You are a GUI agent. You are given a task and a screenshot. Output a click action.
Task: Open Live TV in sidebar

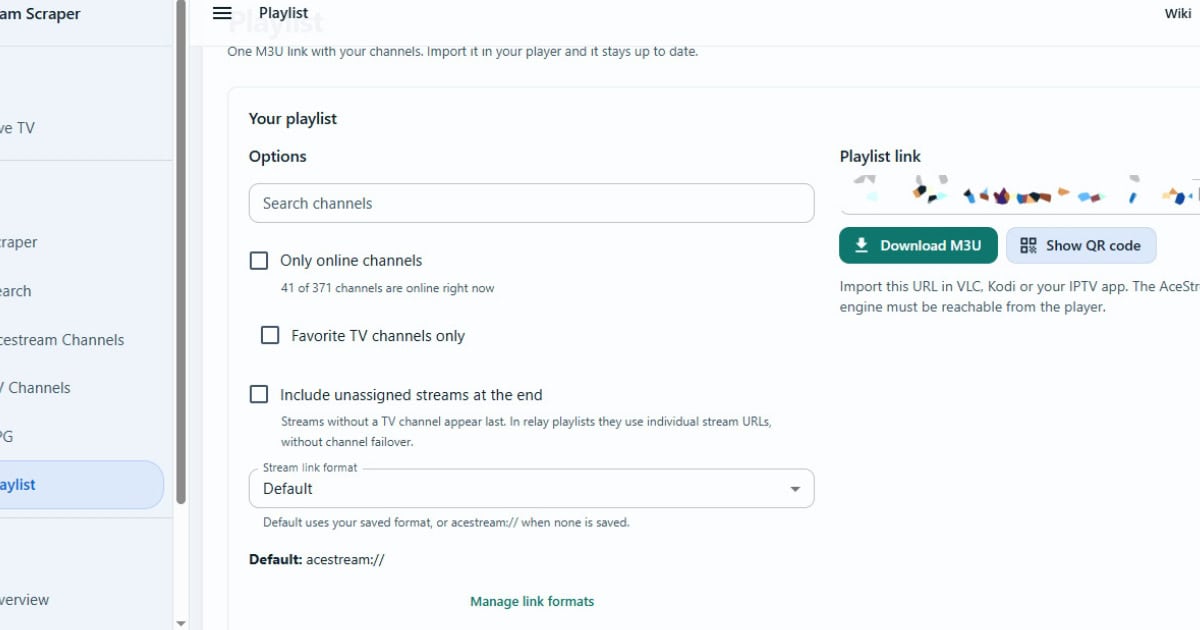[18, 128]
